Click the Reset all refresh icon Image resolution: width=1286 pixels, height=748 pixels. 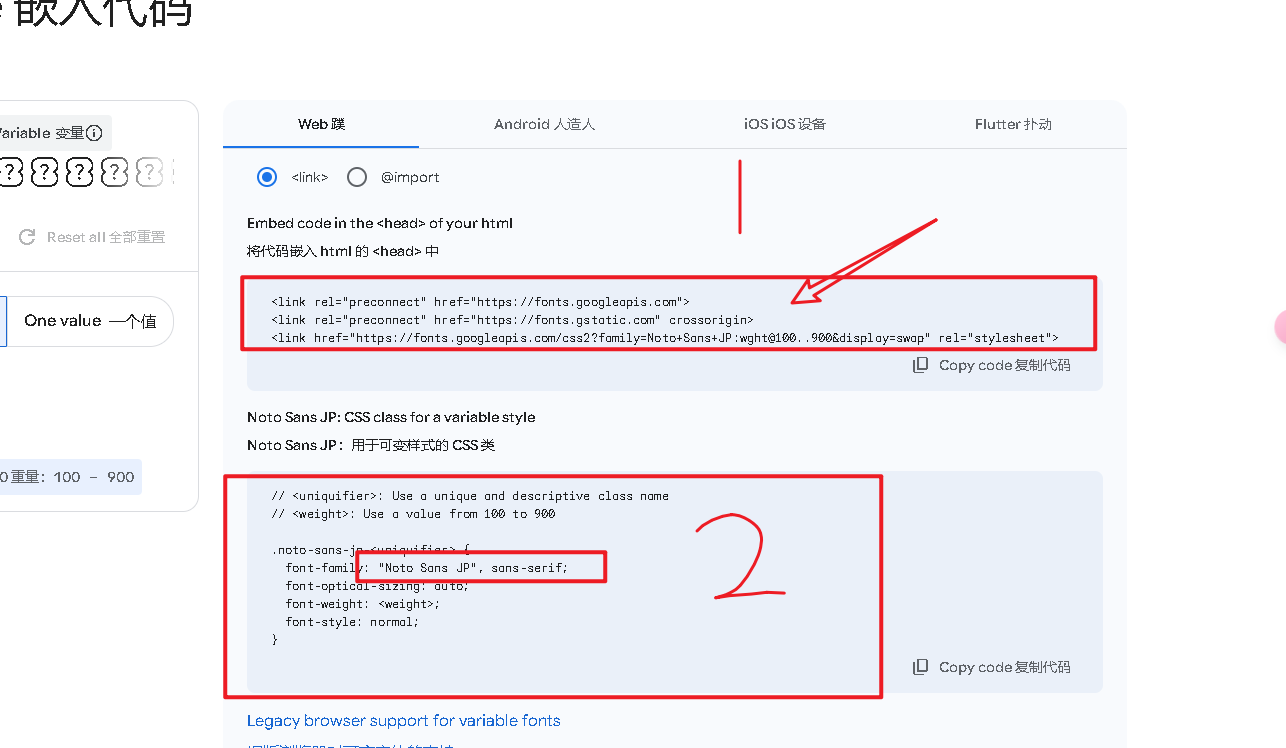27,237
